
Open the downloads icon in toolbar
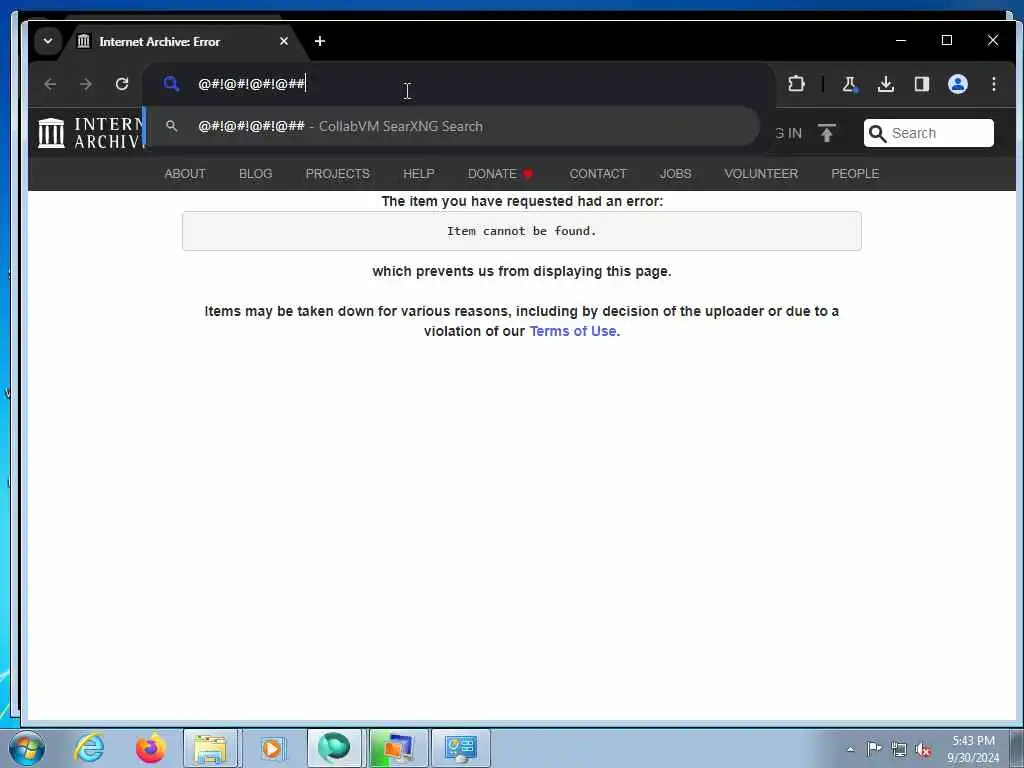886,84
